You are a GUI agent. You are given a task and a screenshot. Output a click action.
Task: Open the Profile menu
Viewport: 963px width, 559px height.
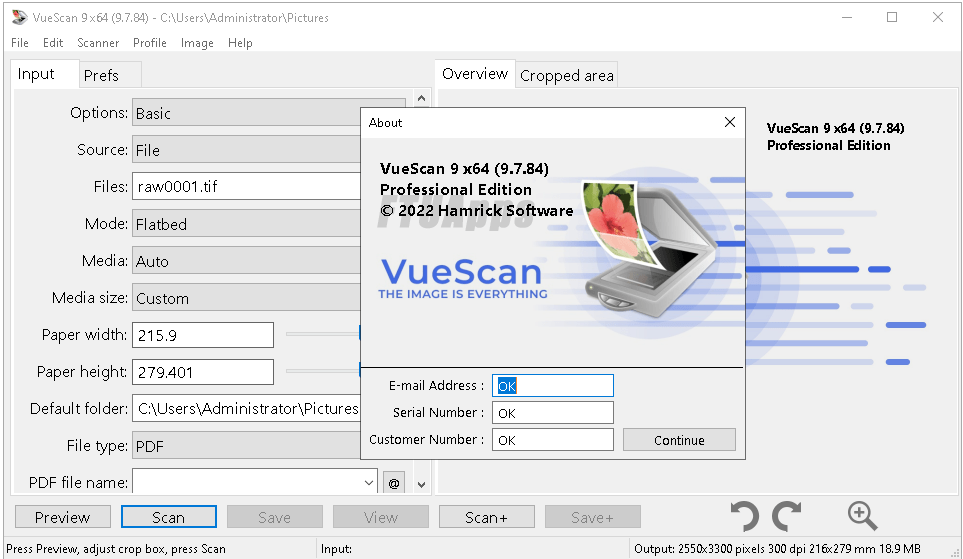tap(150, 42)
